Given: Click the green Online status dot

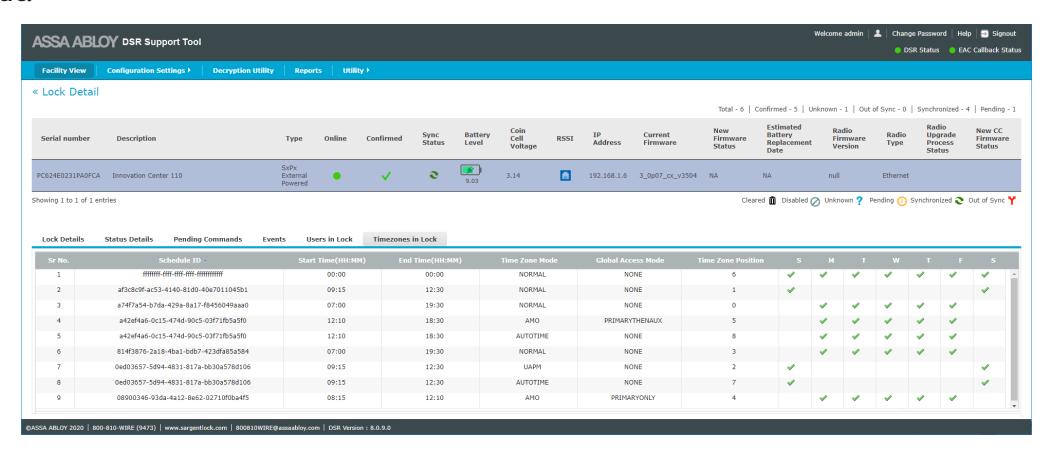Looking at the screenshot, I should [337, 176].
